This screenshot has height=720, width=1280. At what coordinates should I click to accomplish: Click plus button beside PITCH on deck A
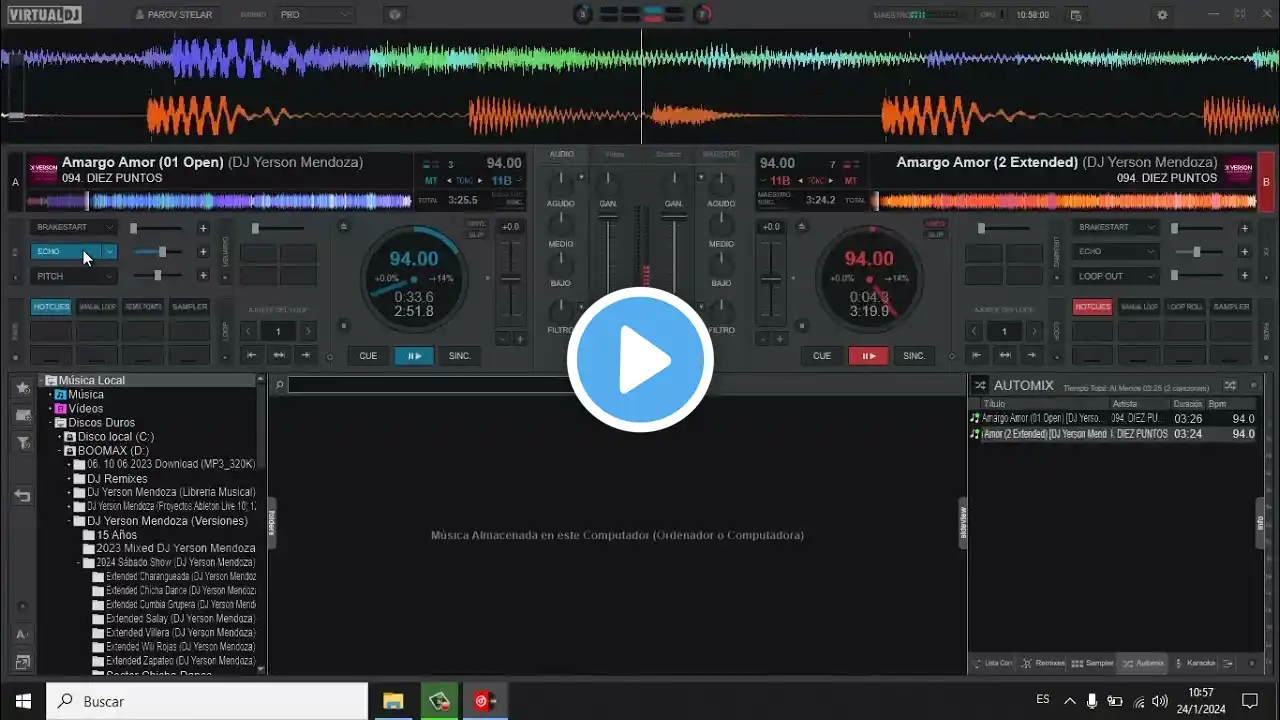point(203,276)
